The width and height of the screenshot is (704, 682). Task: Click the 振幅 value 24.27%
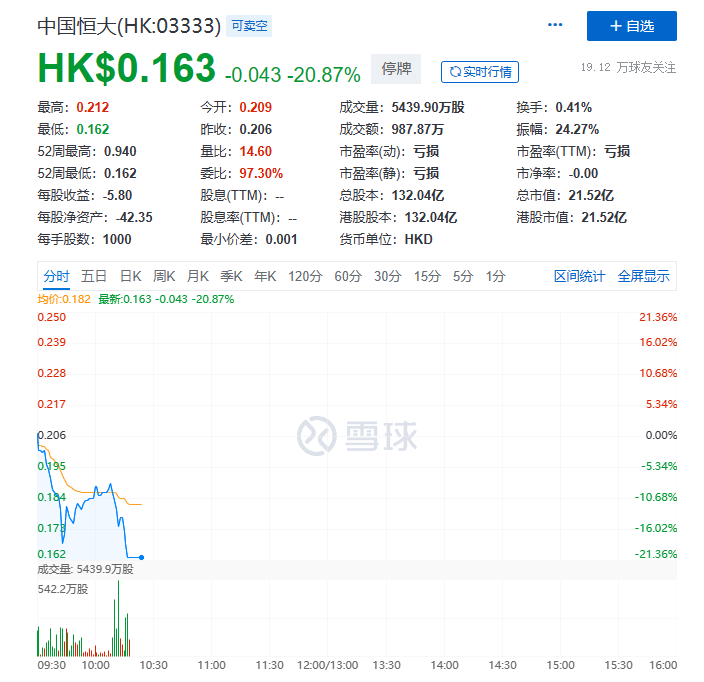(x=577, y=129)
